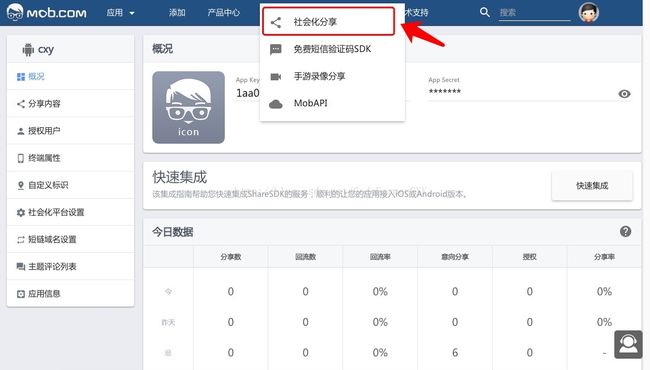The width and height of the screenshot is (650, 370).
Task: Click the 意向分享 column header
Action: (455, 257)
